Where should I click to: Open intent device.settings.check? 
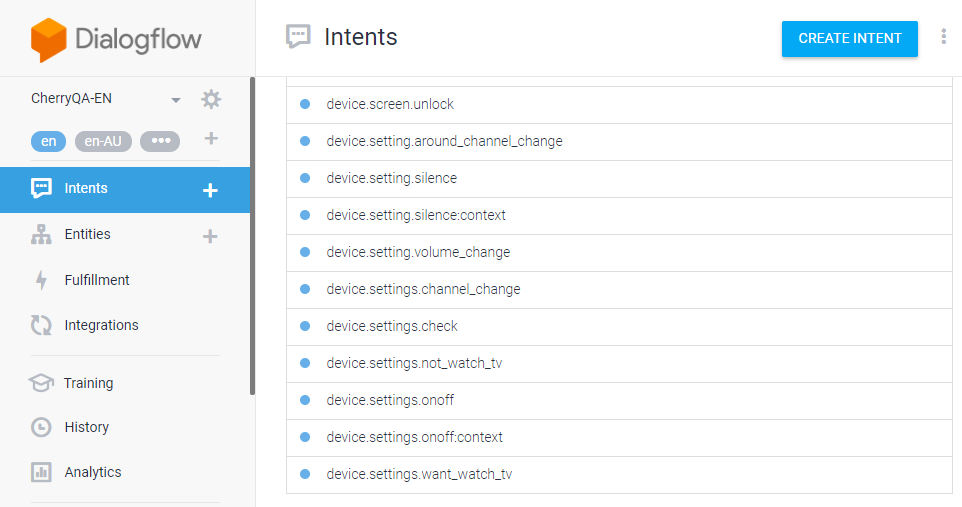pos(619,327)
